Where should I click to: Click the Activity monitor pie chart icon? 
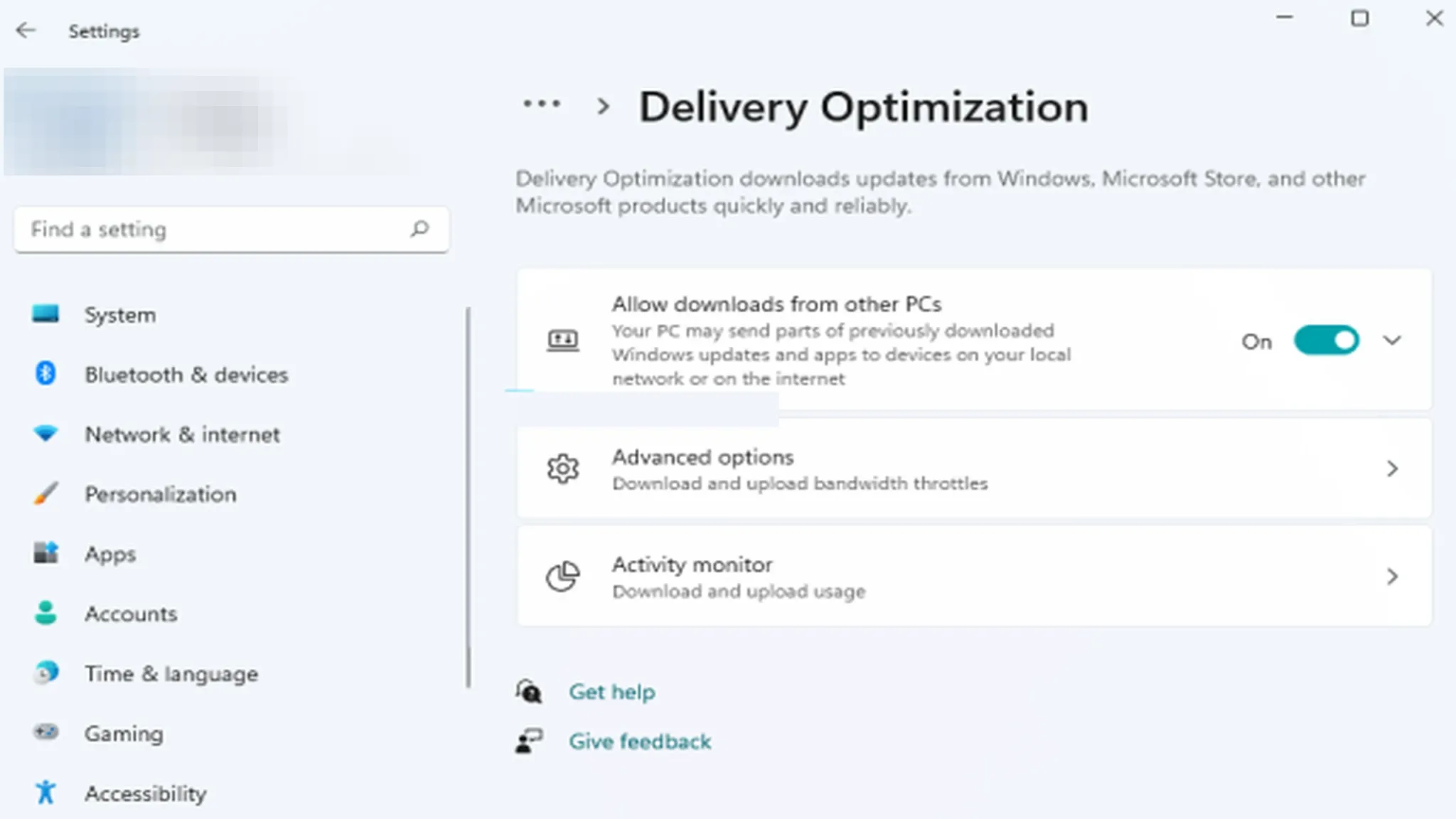coord(563,577)
